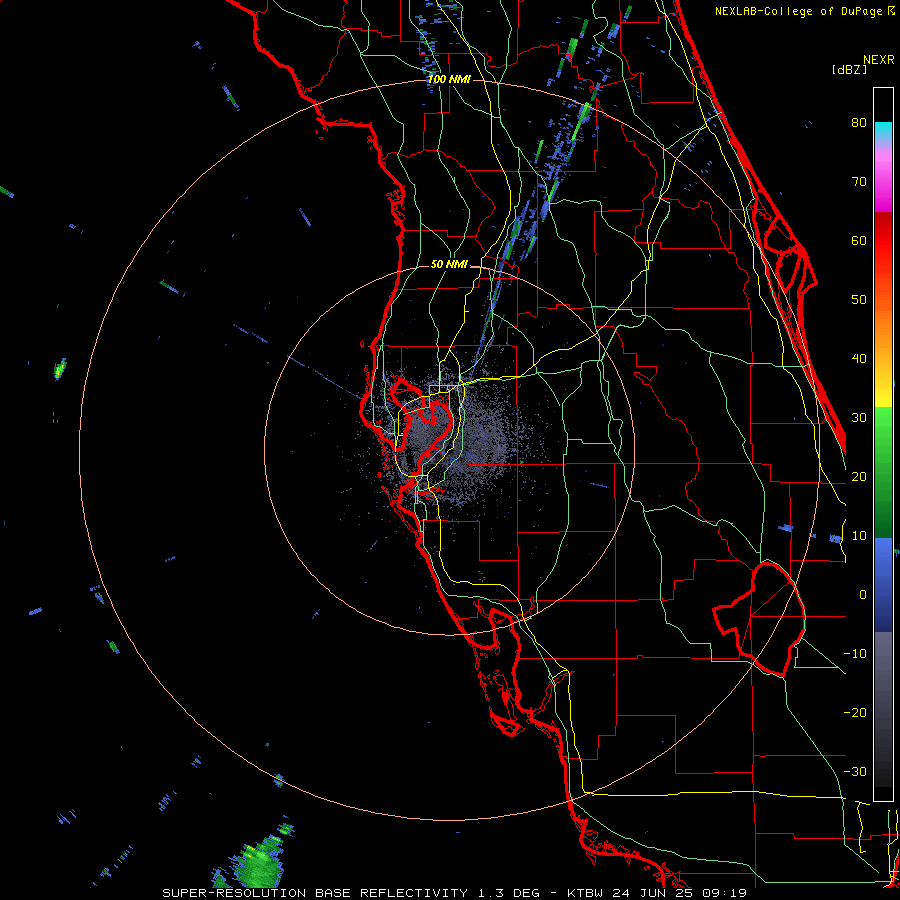
Task: Click the 70 value on the dBZ scale
Action: [x=859, y=182]
